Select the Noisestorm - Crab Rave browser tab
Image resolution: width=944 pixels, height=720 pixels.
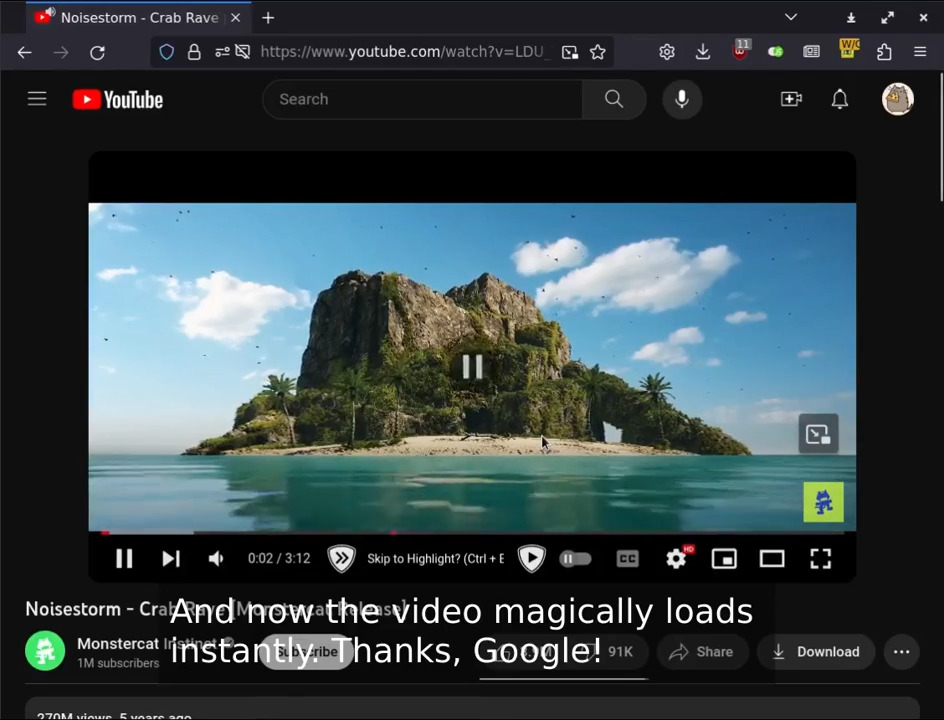pos(128,18)
